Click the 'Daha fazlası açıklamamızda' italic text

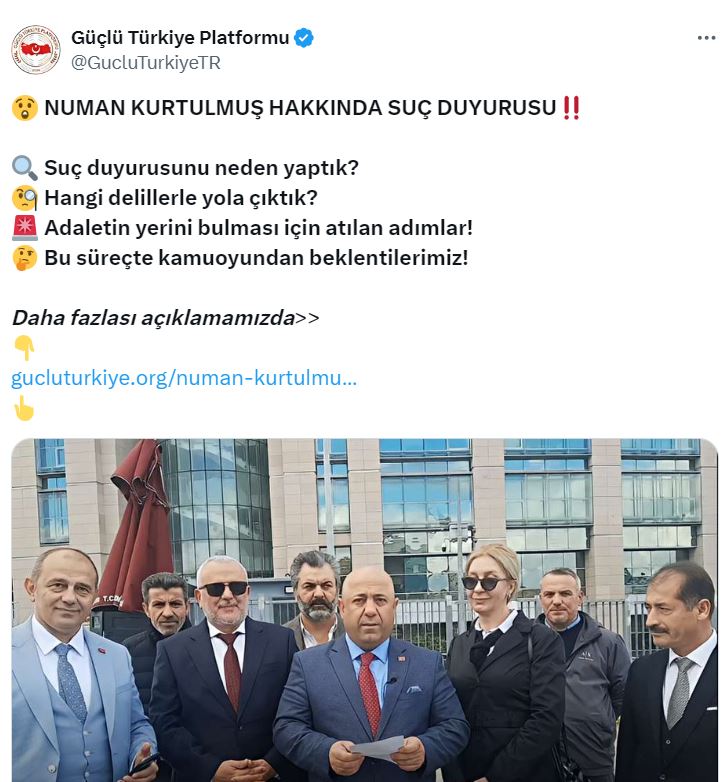point(153,318)
